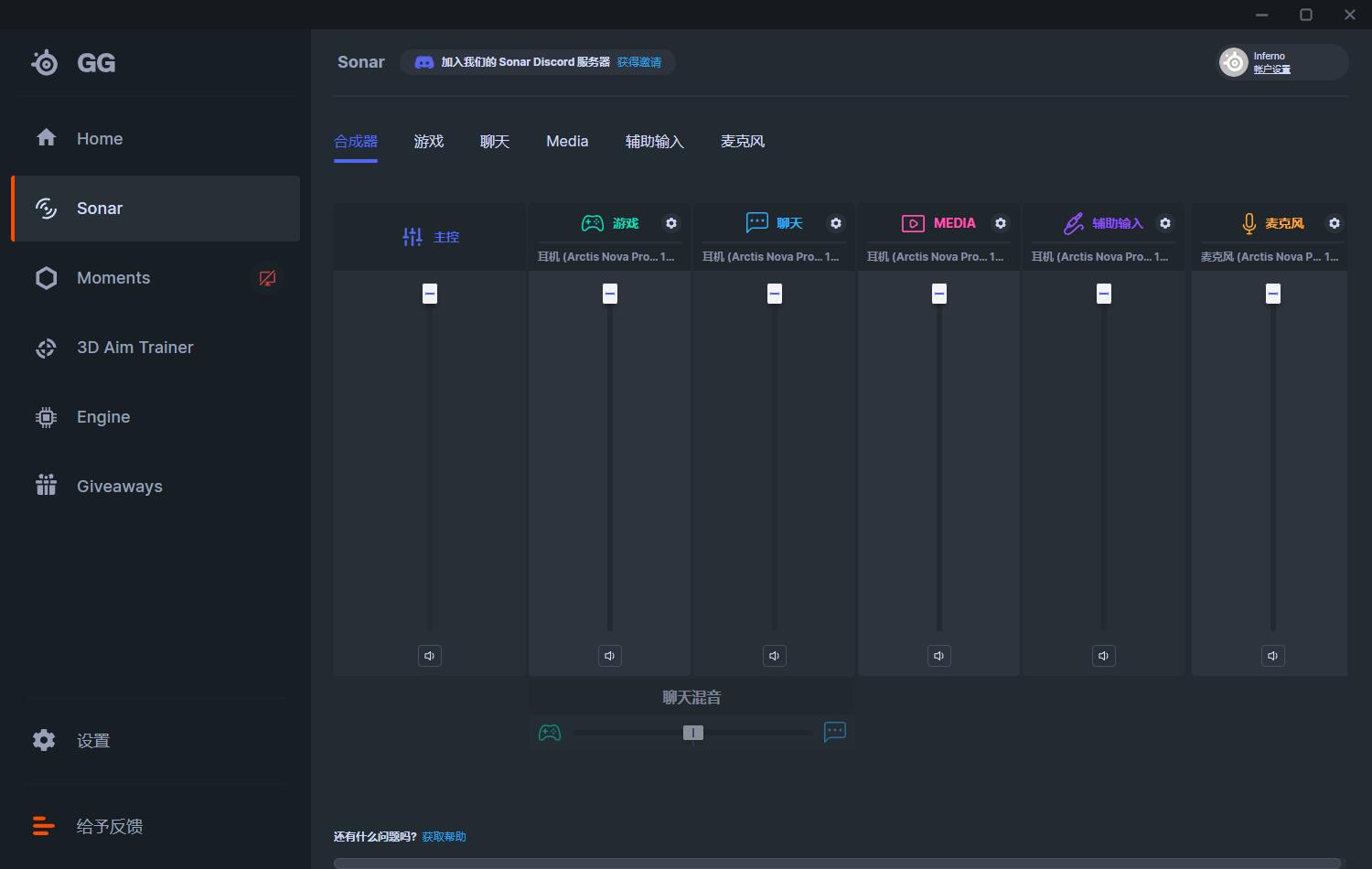This screenshot has height=869, width=1372.
Task: Open settings gear for 游戏 channel
Action: point(671,223)
